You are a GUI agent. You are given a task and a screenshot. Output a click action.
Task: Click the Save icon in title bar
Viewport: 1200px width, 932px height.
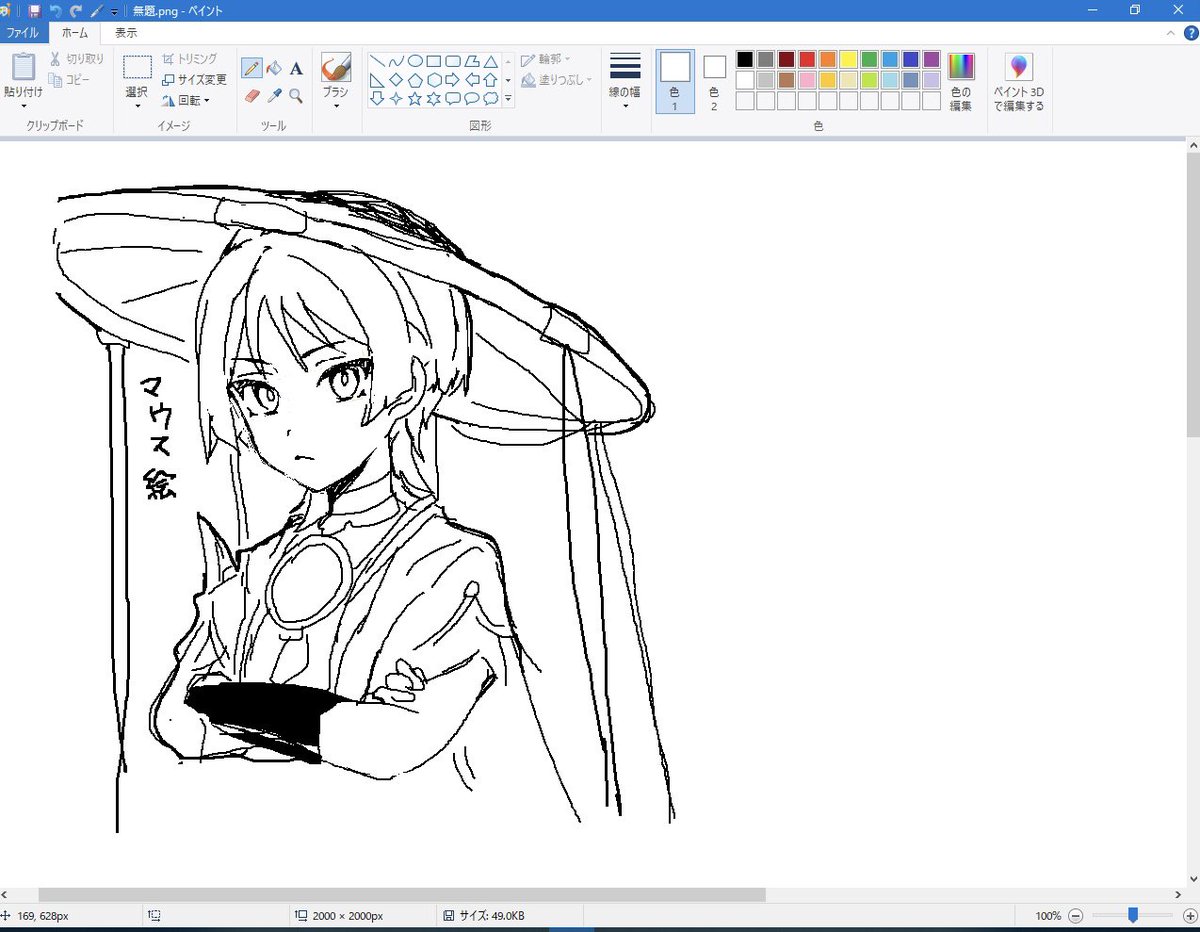coord(34,11)
